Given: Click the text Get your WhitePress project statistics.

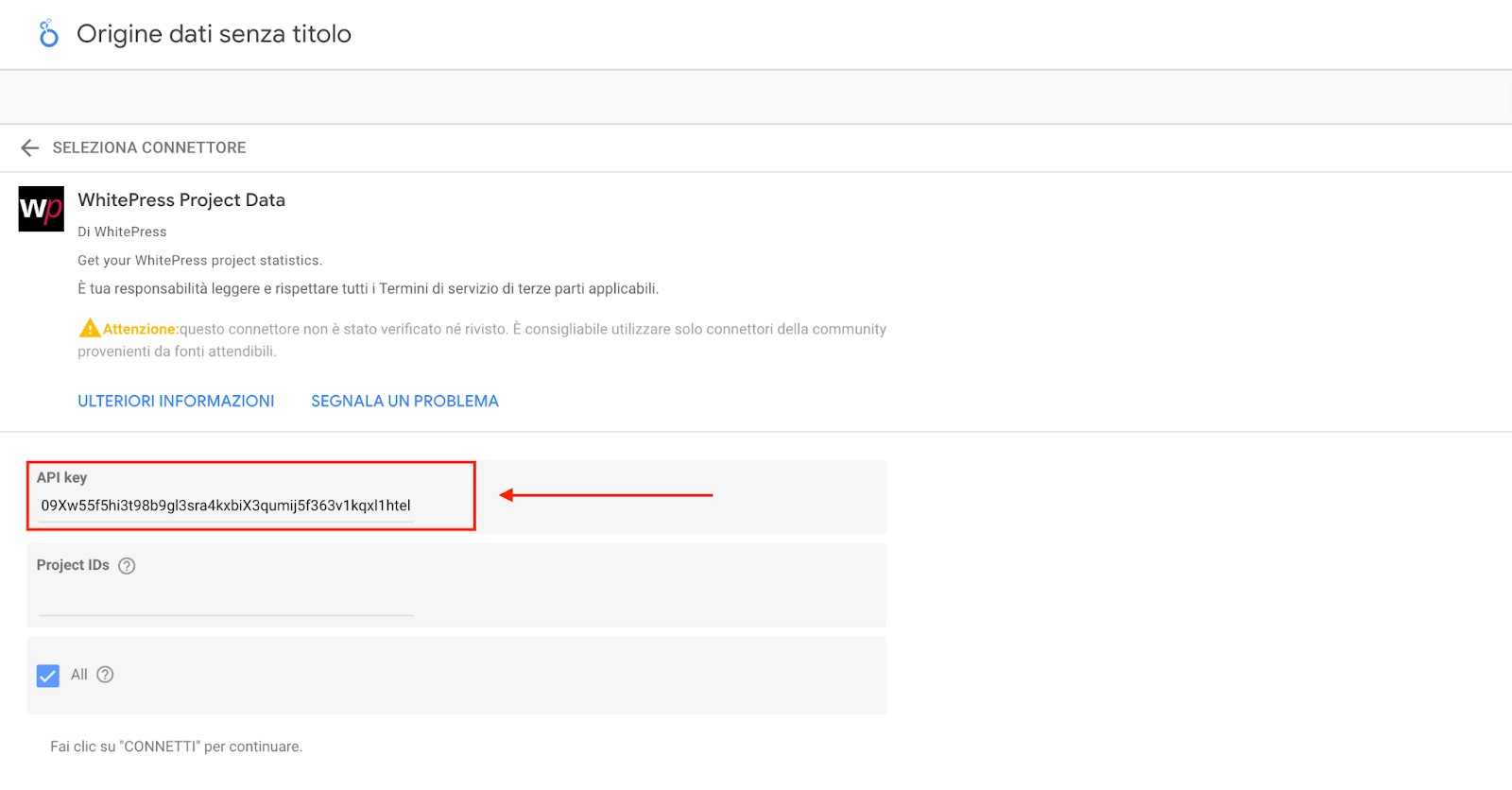Looking at the screenshot, I should (x=199, y=260).
